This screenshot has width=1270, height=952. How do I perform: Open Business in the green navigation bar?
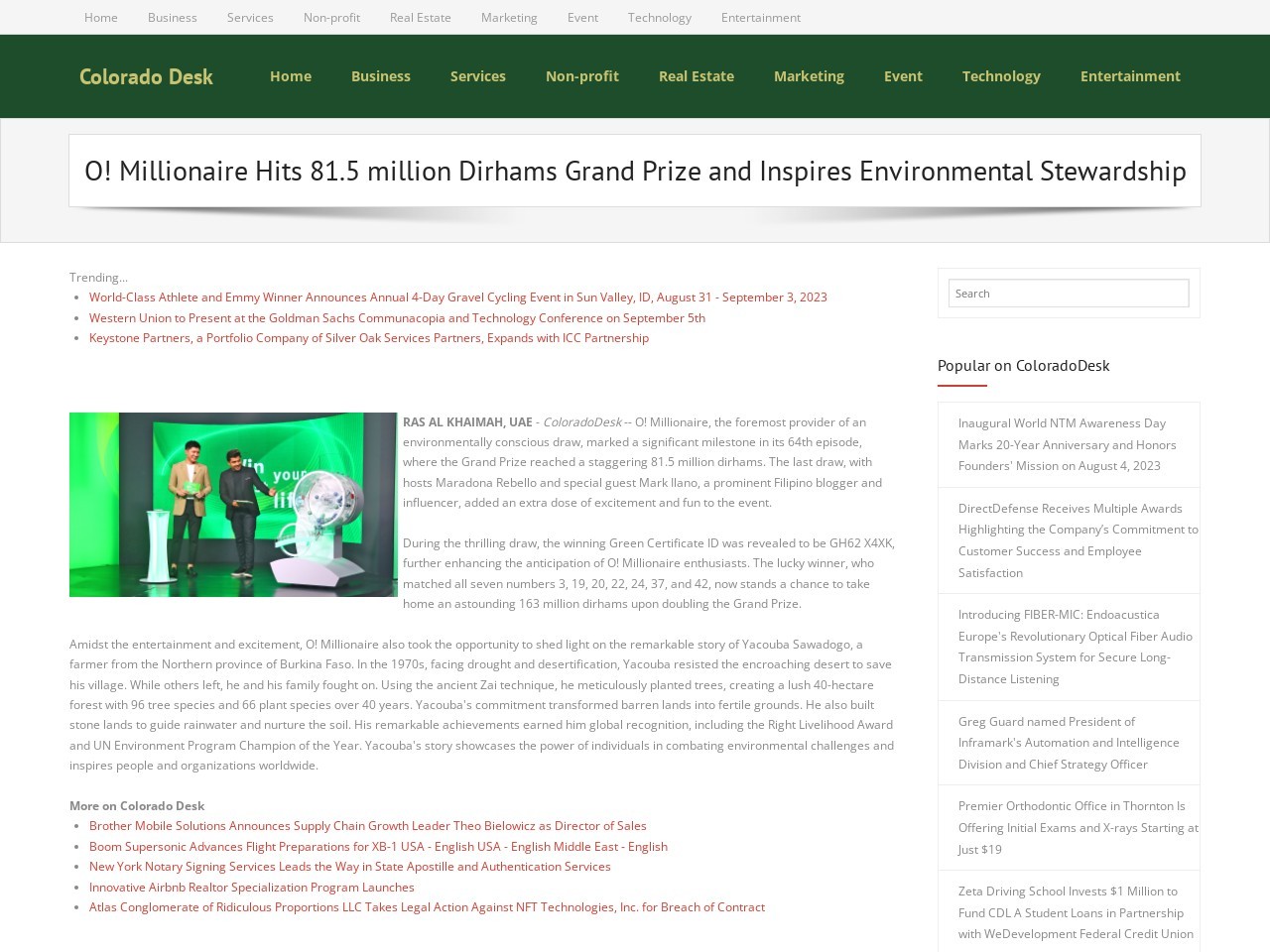(380, 76)
